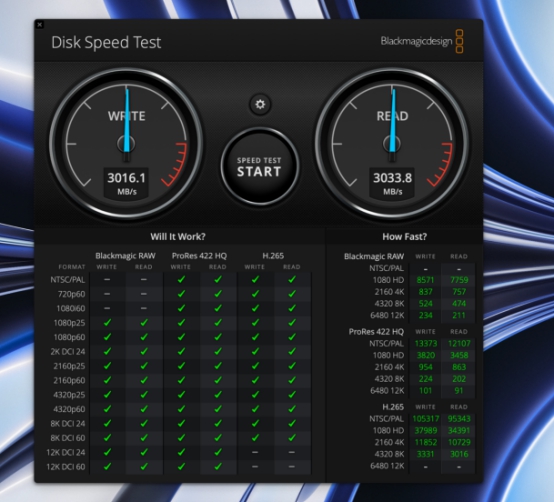Click the H.265 NTSC/PAL read value 95343

coord(459,419)
